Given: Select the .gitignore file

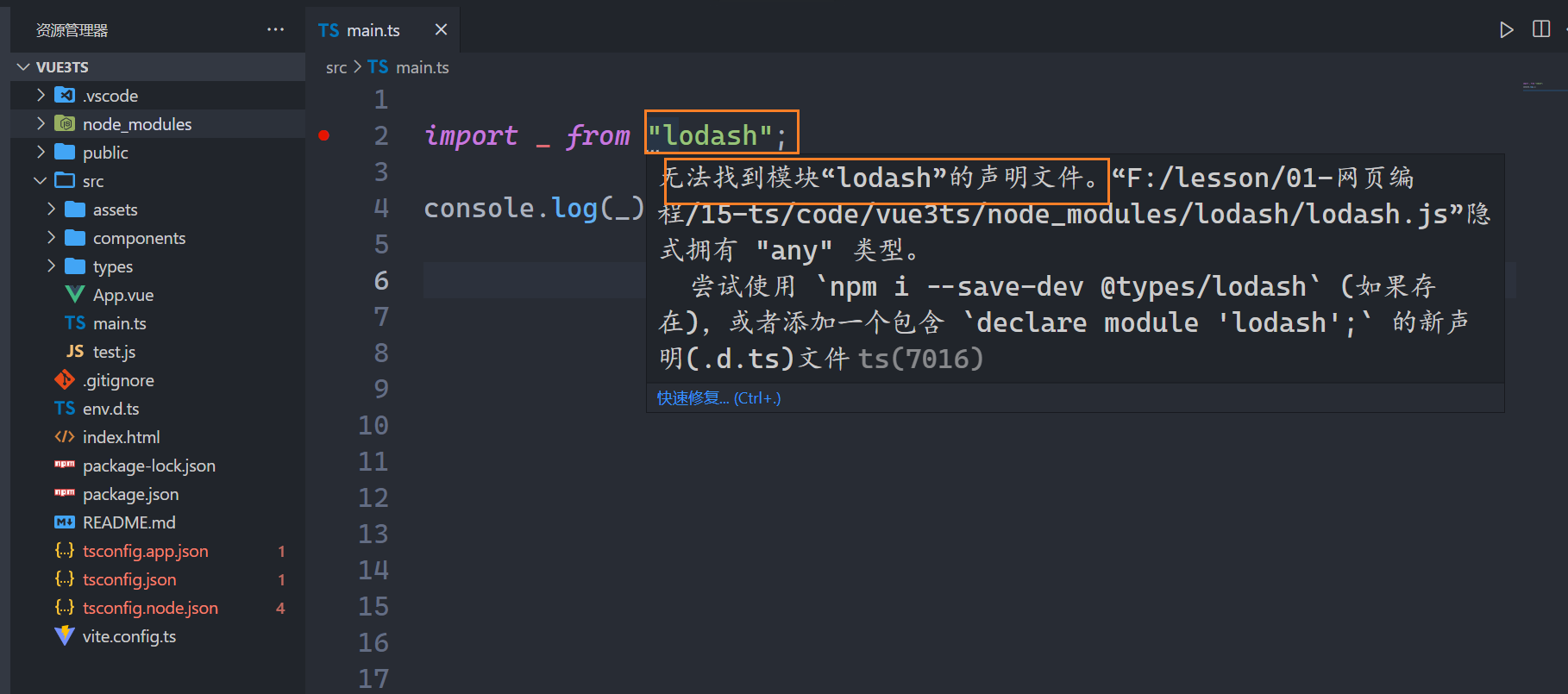Looking at the screenshot, I should pos(118,380).
